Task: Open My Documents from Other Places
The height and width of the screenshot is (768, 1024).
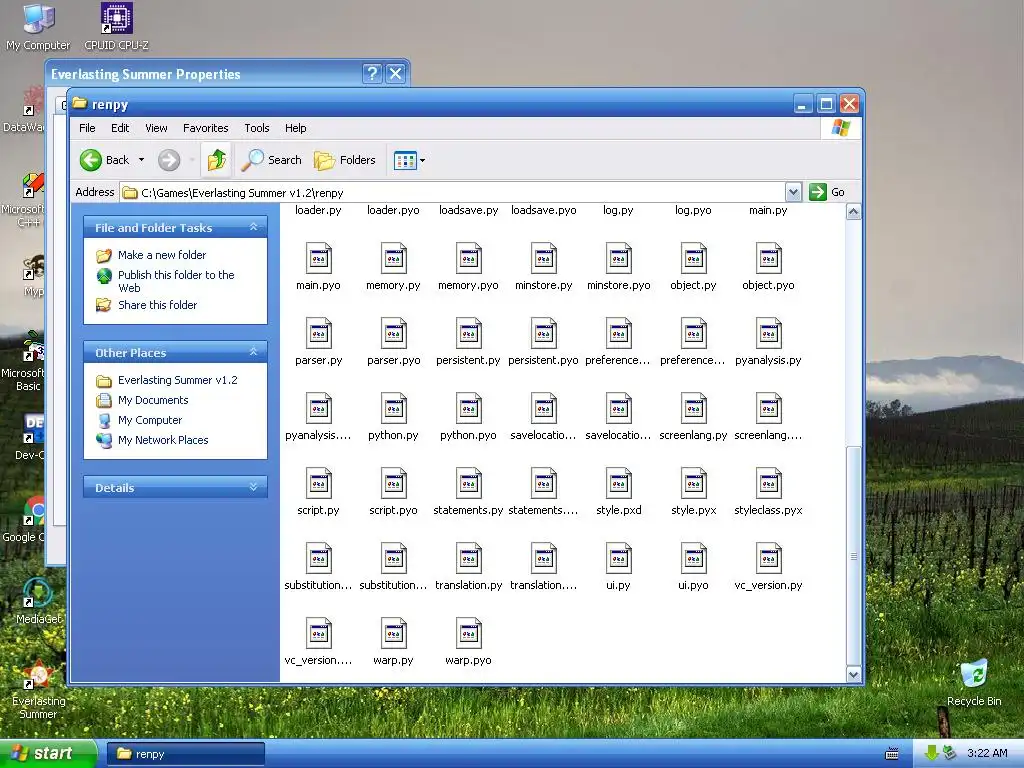Action: click(x=153, y=400)
